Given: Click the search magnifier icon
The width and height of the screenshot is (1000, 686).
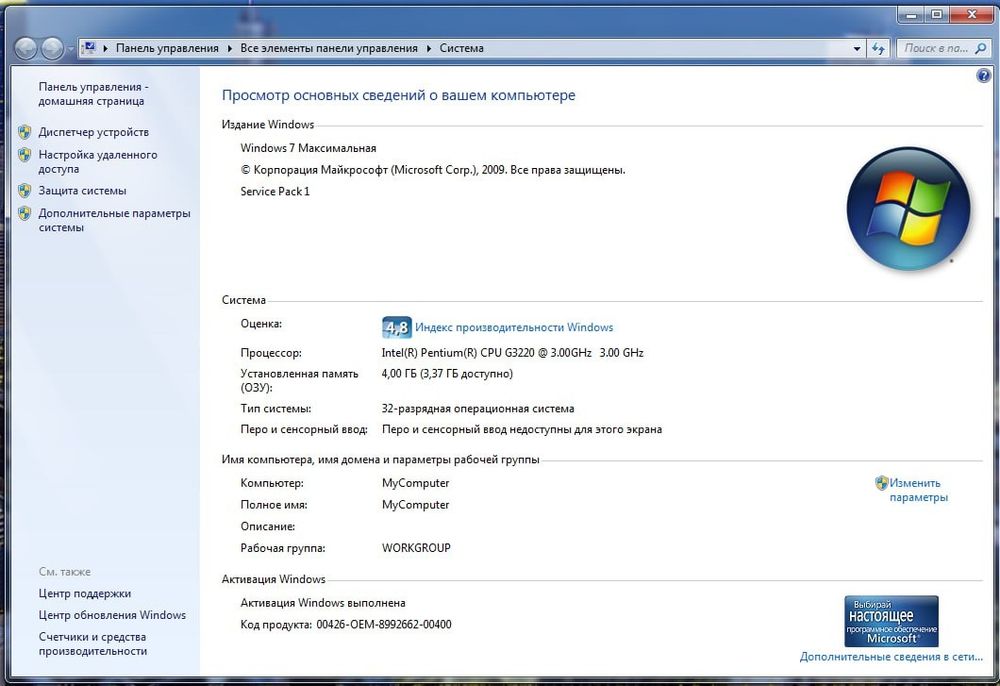Looking at the screenshot, I should pyautogui.click(x=981, y=48).
